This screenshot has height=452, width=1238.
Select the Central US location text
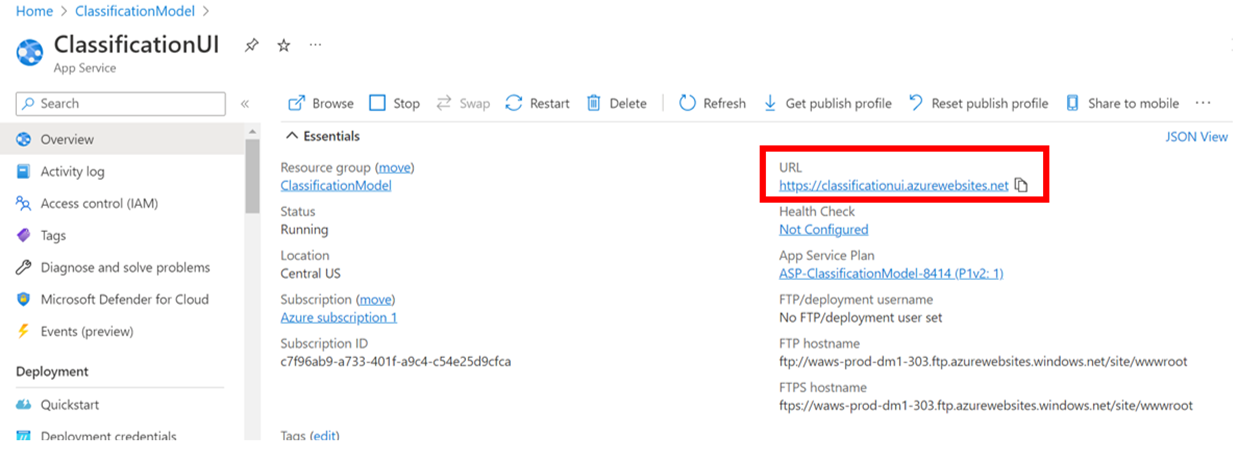click(x=312, y=273)
